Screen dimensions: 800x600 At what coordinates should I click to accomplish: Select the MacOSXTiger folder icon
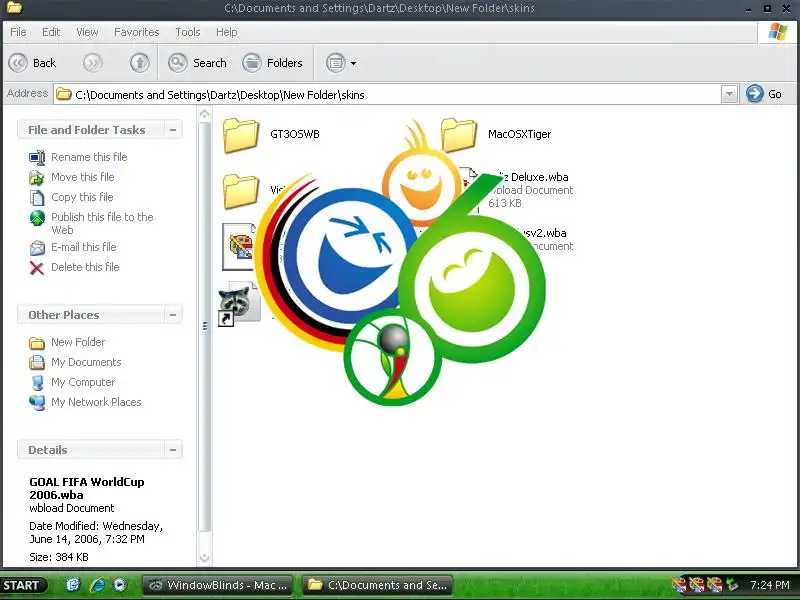pyautogui.click(x=459, y=135)
